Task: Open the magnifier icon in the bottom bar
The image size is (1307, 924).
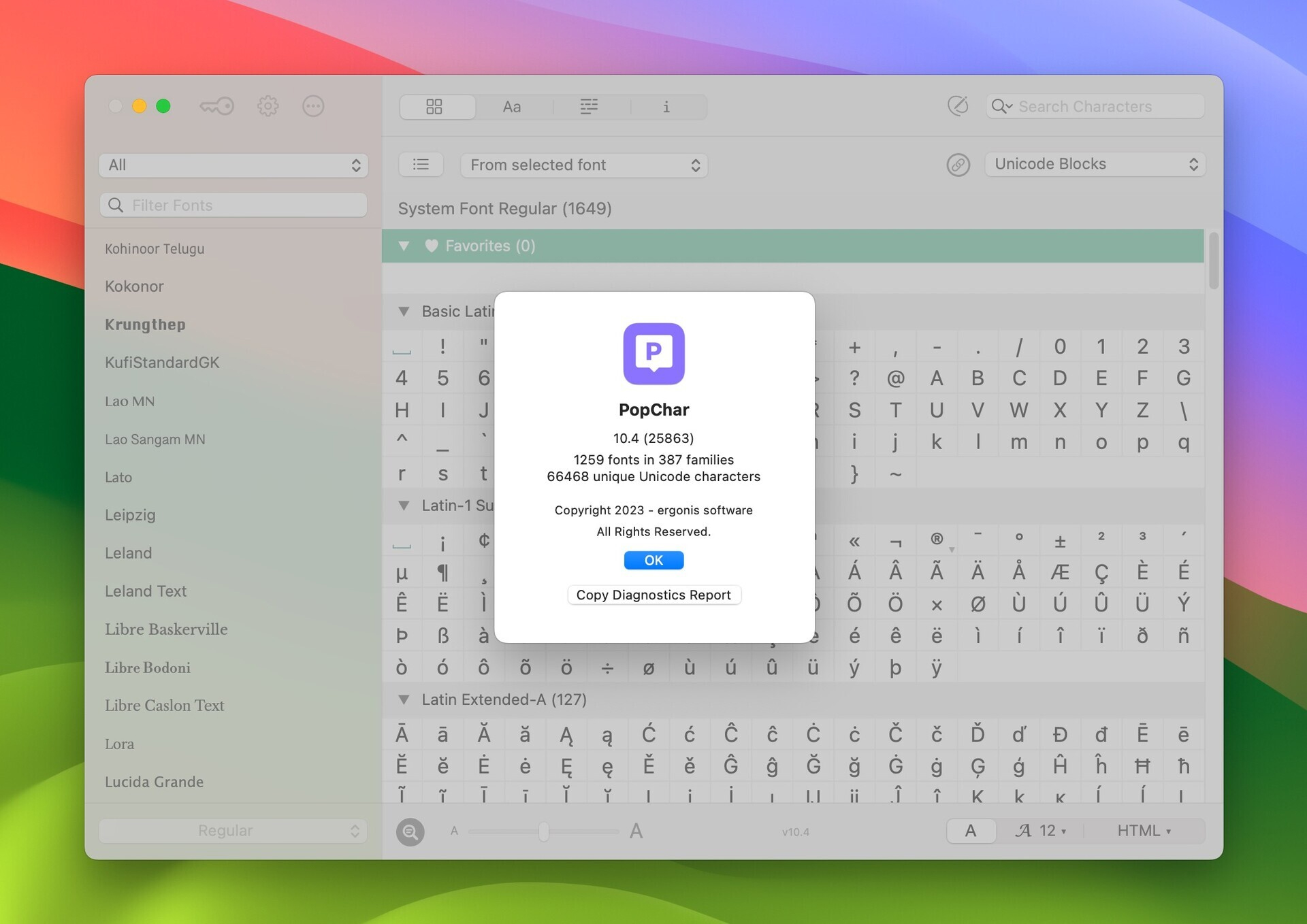Action: (x=410, y=831)
